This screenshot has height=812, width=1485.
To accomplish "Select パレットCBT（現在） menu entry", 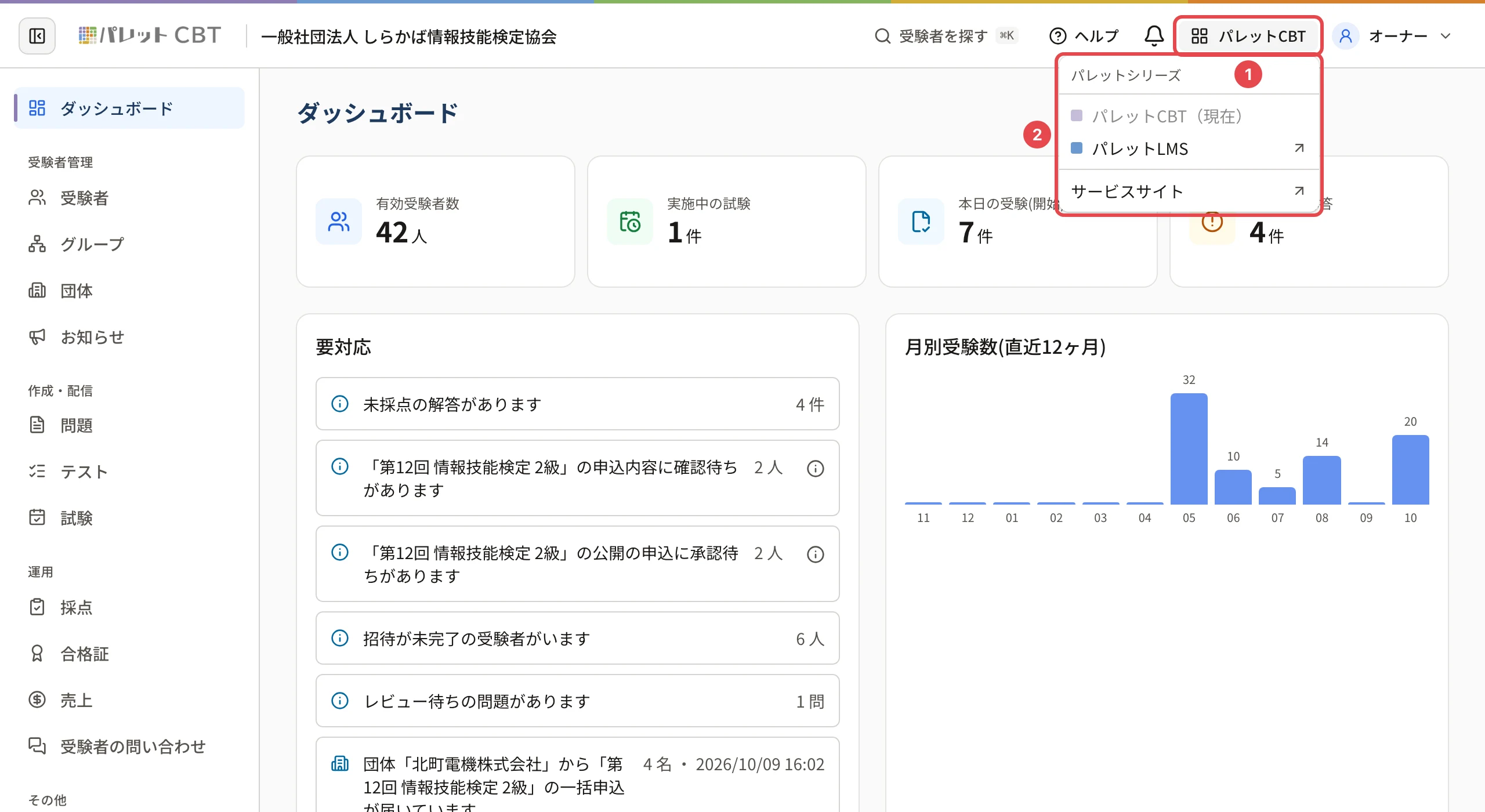I will click(1188, 116).
